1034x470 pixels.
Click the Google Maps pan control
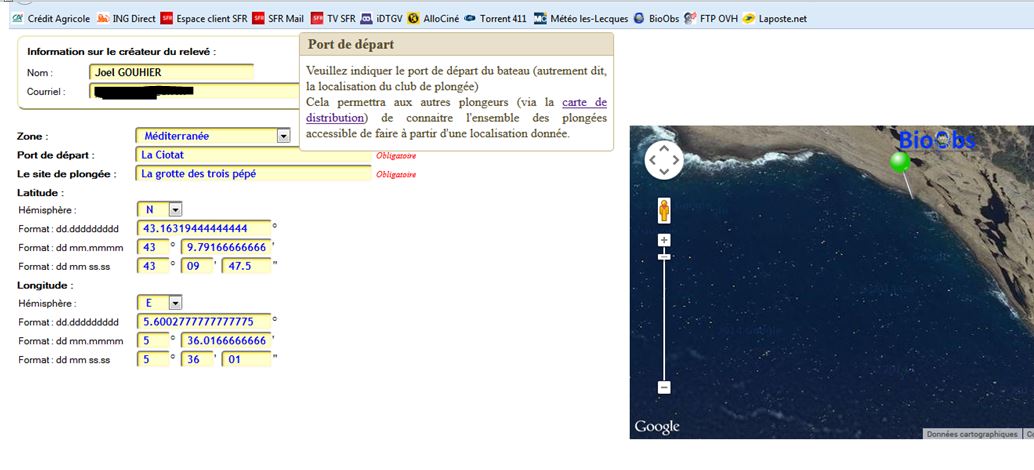pos(664,160)
